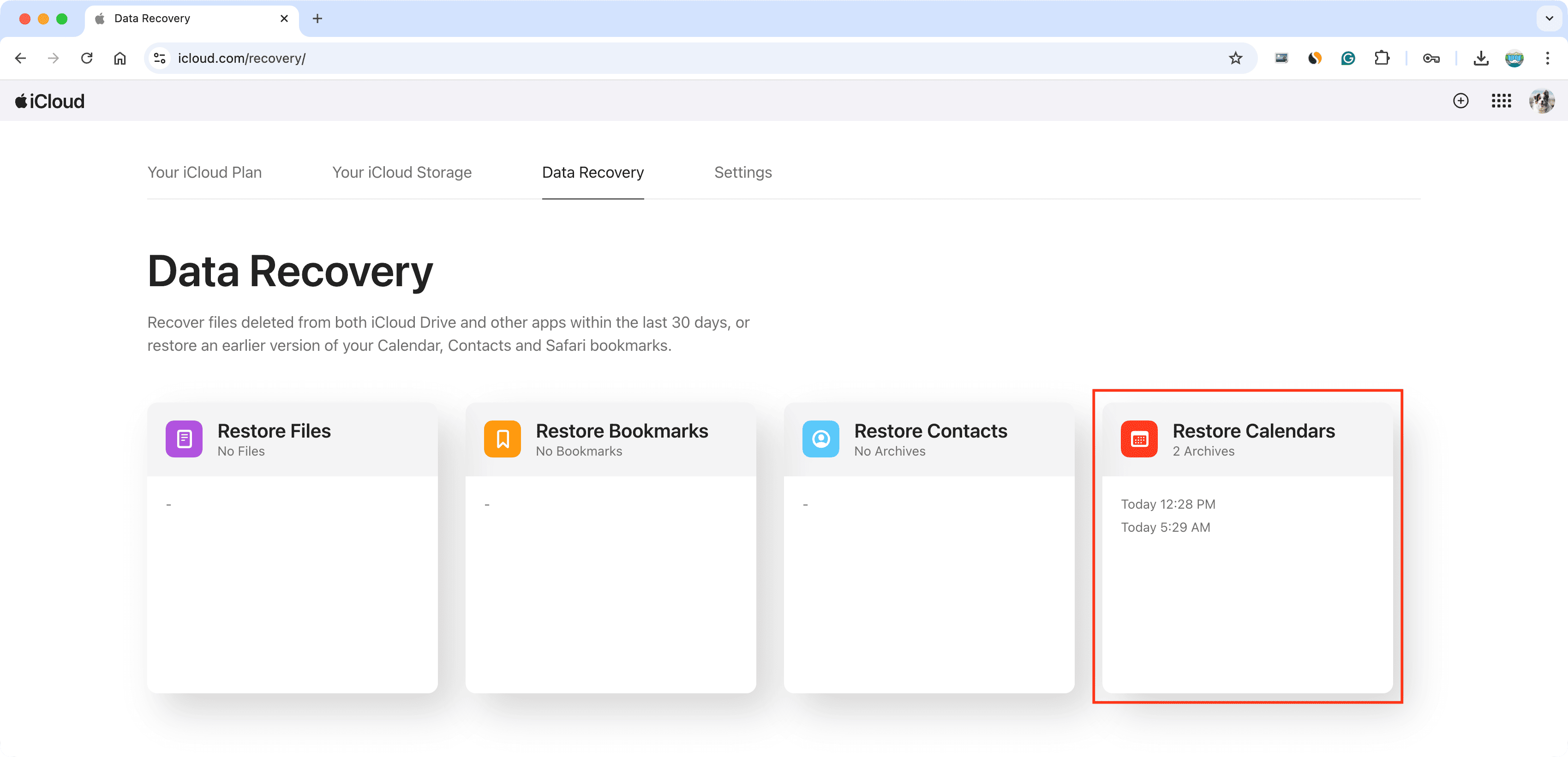Image resolution: width=1568 pixels, height=757 pixels.
Task: Click the blue Restore Contacts icon
Action: click(x=820, y=439)
